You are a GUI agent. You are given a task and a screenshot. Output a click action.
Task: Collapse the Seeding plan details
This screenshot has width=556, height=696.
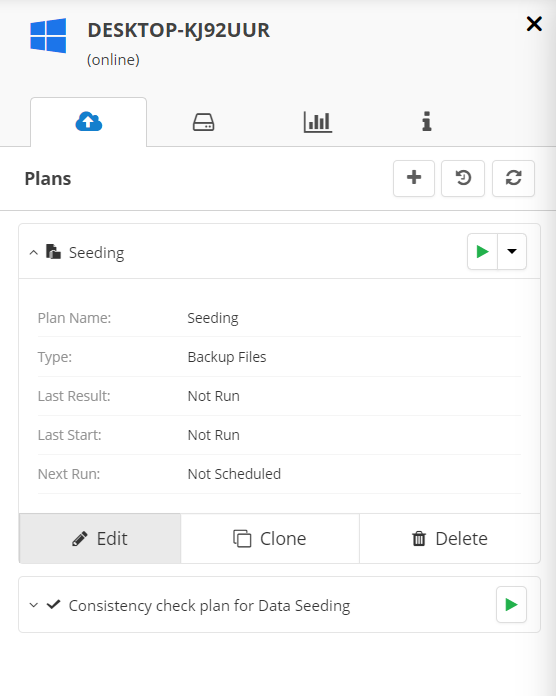tap(33, 253)
